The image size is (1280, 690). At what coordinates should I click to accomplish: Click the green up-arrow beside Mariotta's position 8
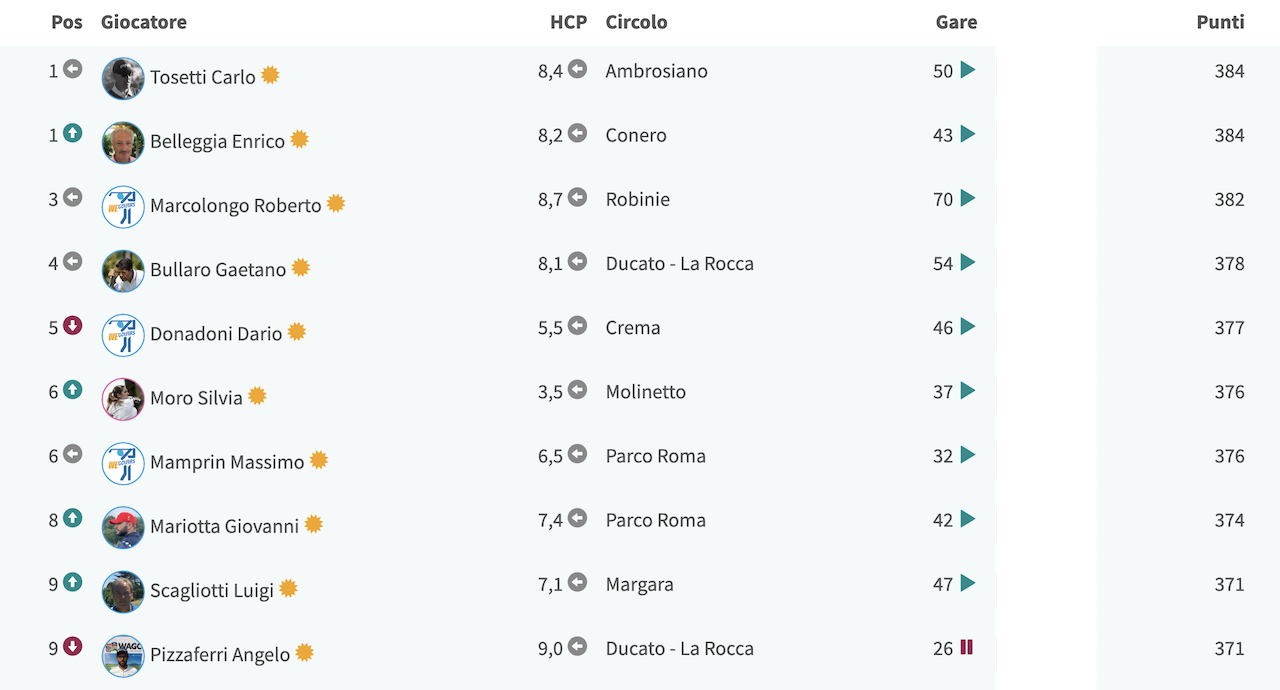pos(72,518)
